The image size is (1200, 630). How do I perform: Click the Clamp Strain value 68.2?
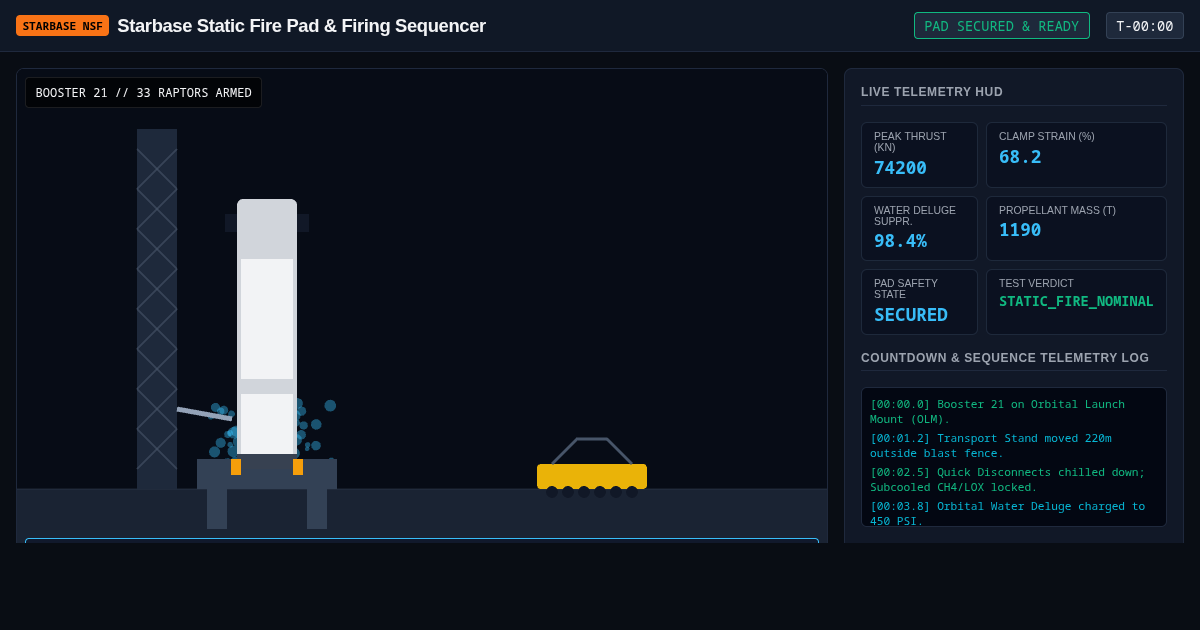click(x=1020, y=157)
